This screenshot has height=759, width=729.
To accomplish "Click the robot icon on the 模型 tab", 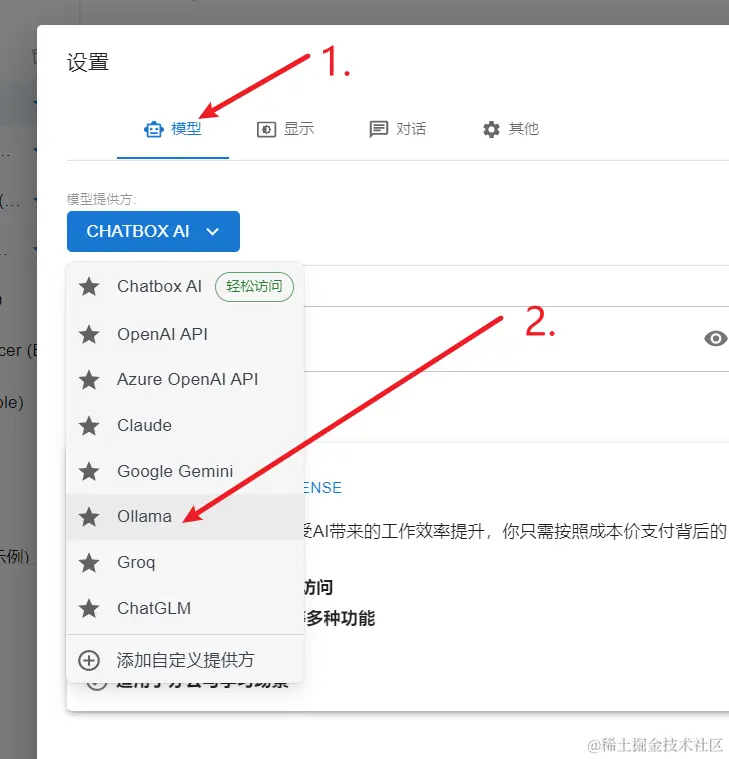I will 154,129.
